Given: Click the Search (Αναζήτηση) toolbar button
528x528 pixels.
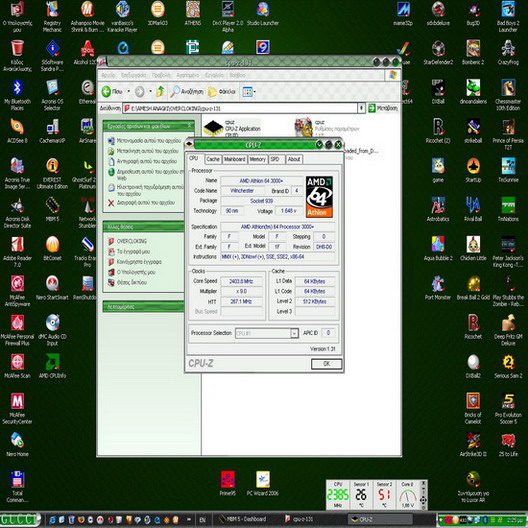Looking at the screenshot, I should [x=187, y=91].
